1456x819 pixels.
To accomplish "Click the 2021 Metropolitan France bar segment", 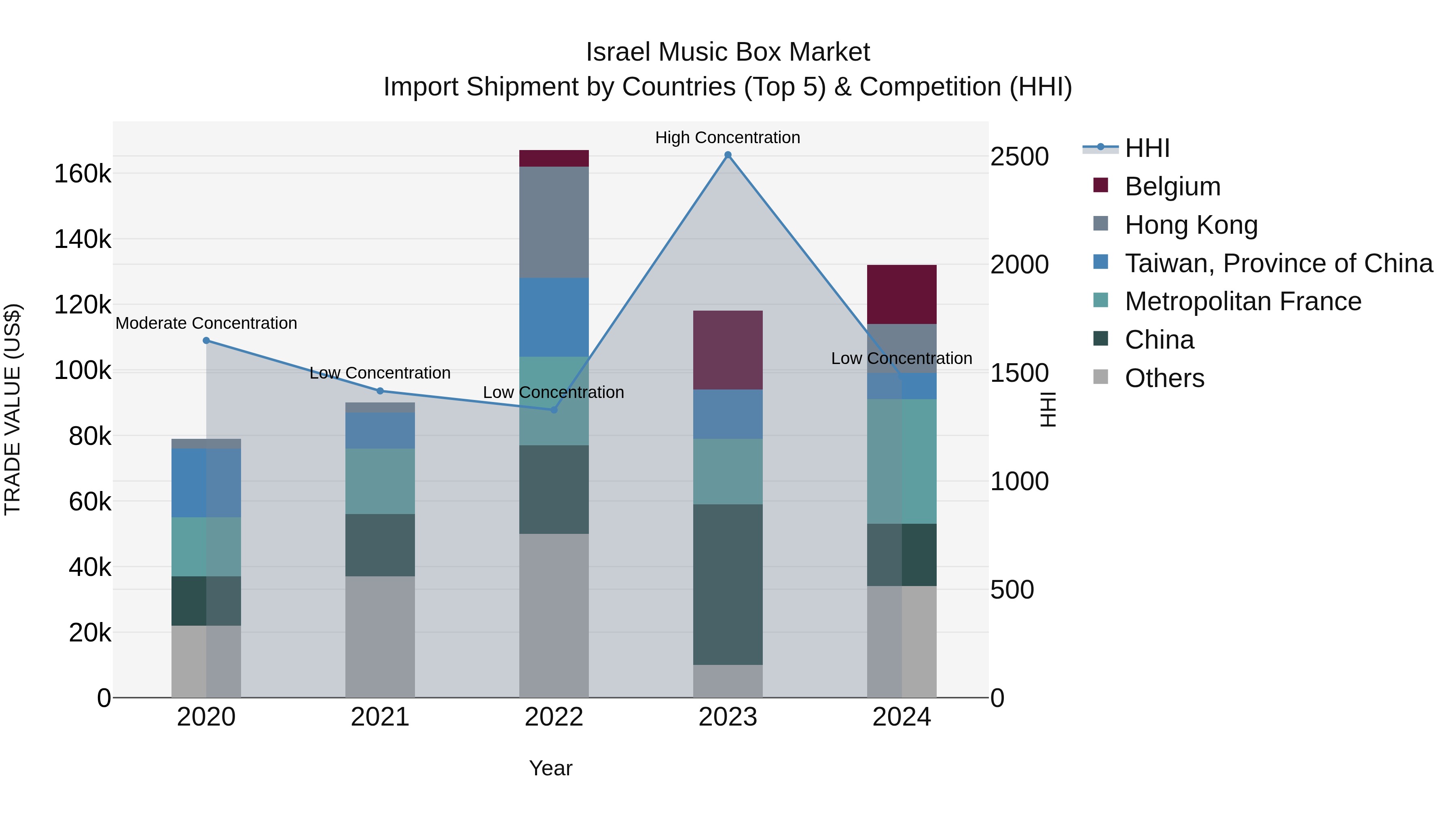I will [x=381, y=481].
